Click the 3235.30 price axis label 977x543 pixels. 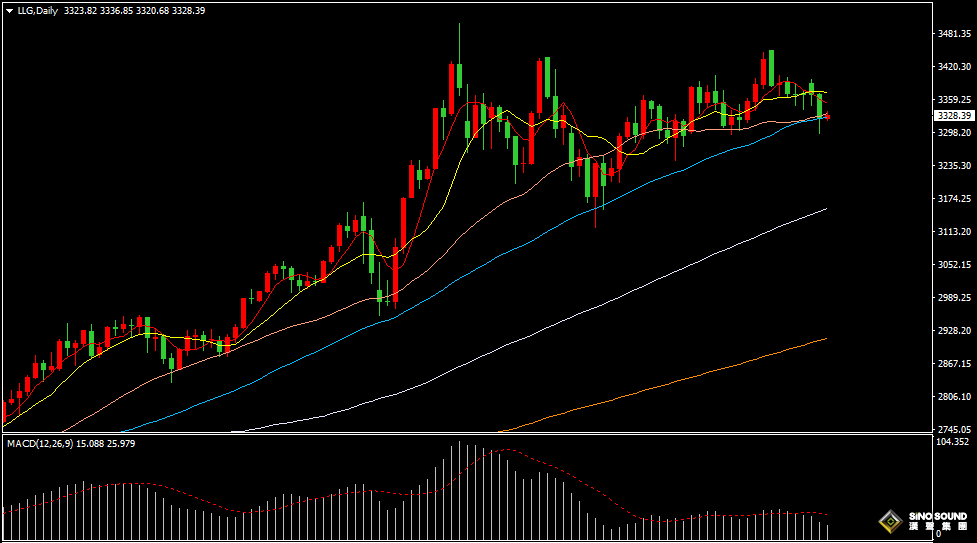click(954, 166)
